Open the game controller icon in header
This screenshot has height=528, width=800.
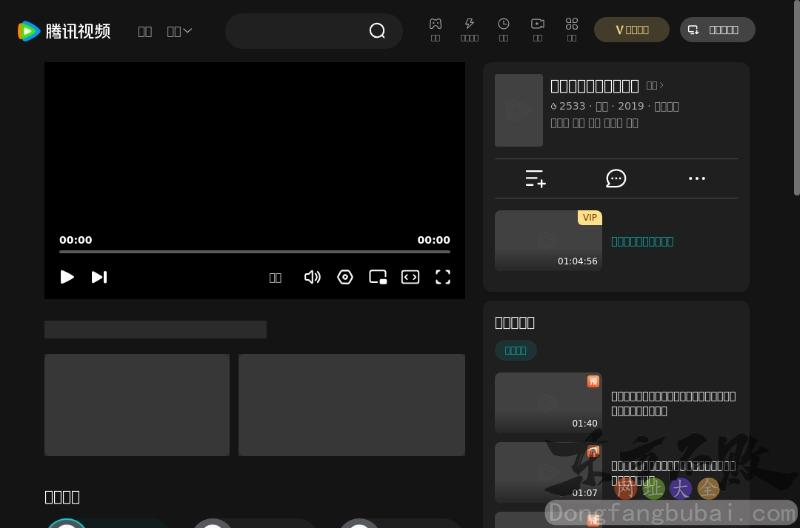[435, 24]
